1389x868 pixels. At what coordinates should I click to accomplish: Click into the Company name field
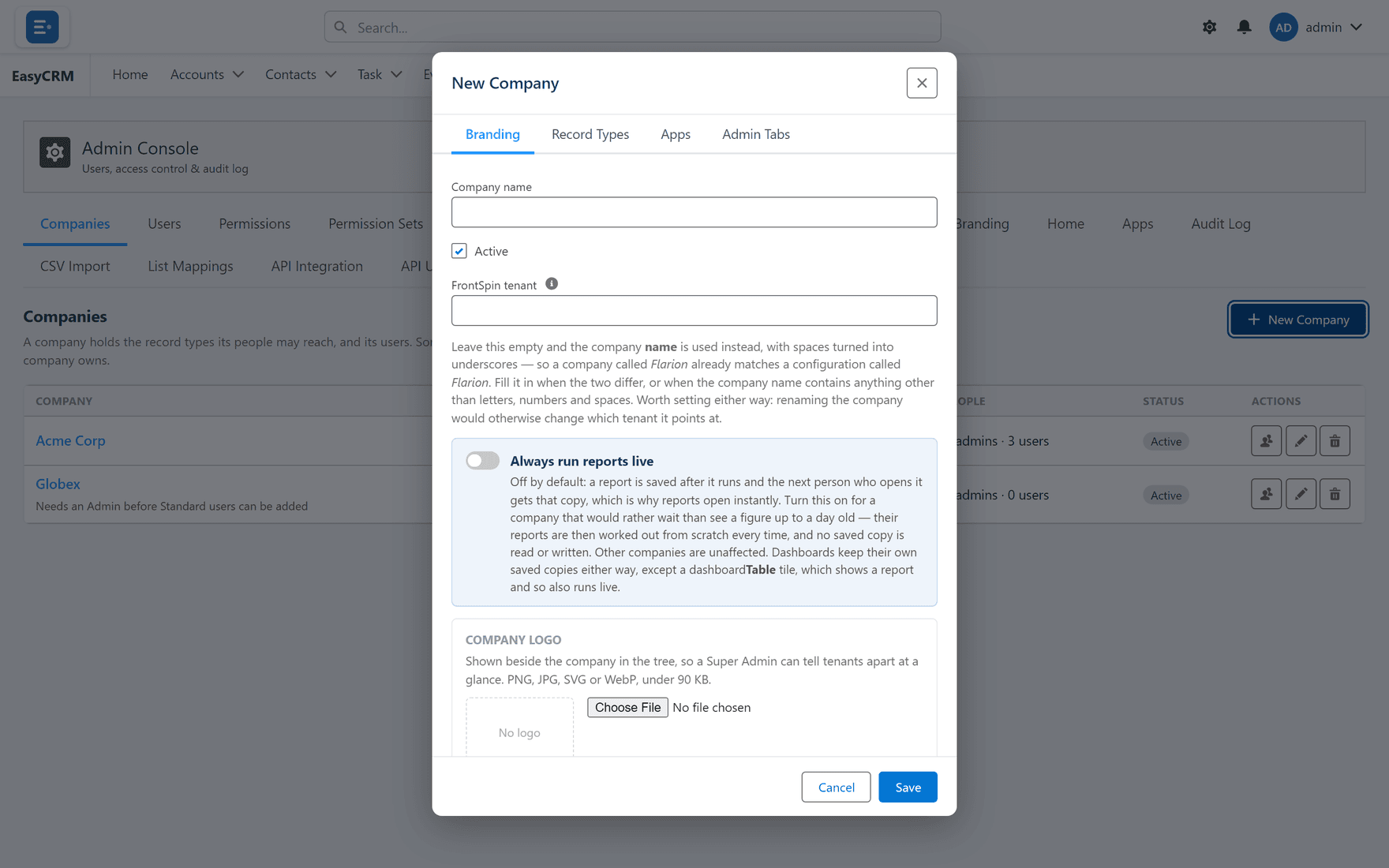(694, 212)
